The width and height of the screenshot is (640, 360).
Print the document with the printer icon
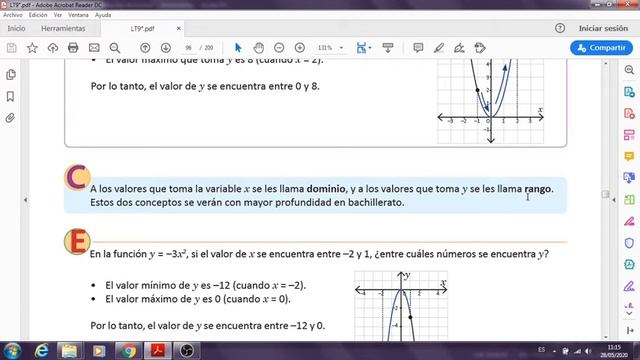(x=73, y=48)
